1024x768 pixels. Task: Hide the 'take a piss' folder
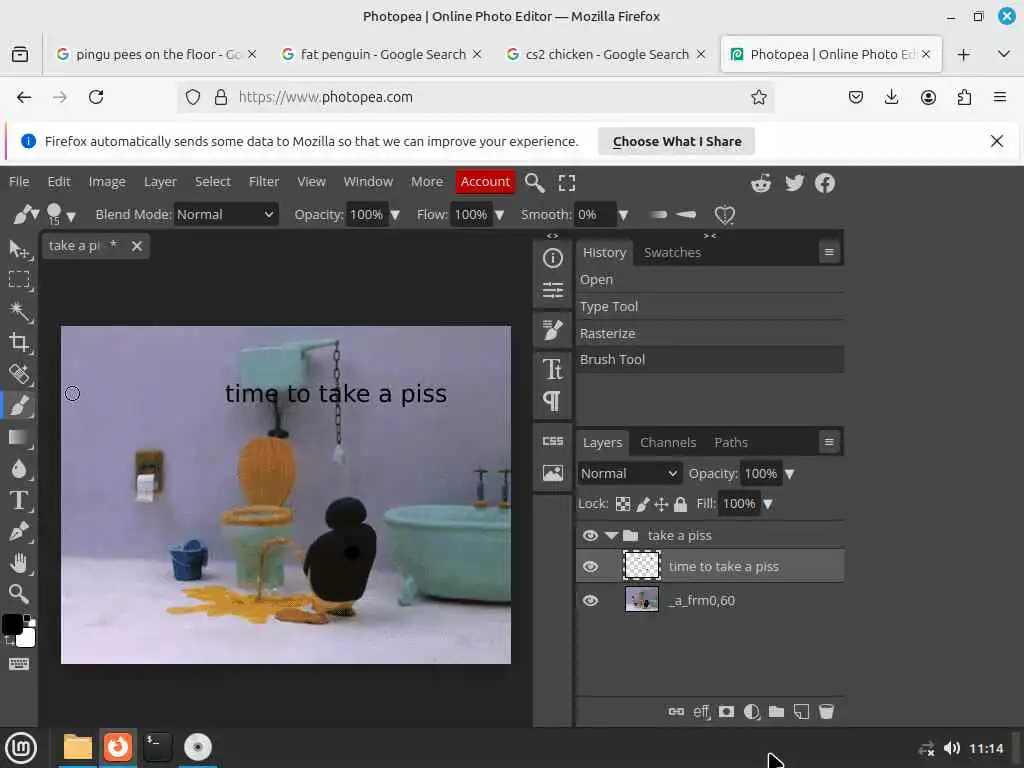click(x=590, y=536)
